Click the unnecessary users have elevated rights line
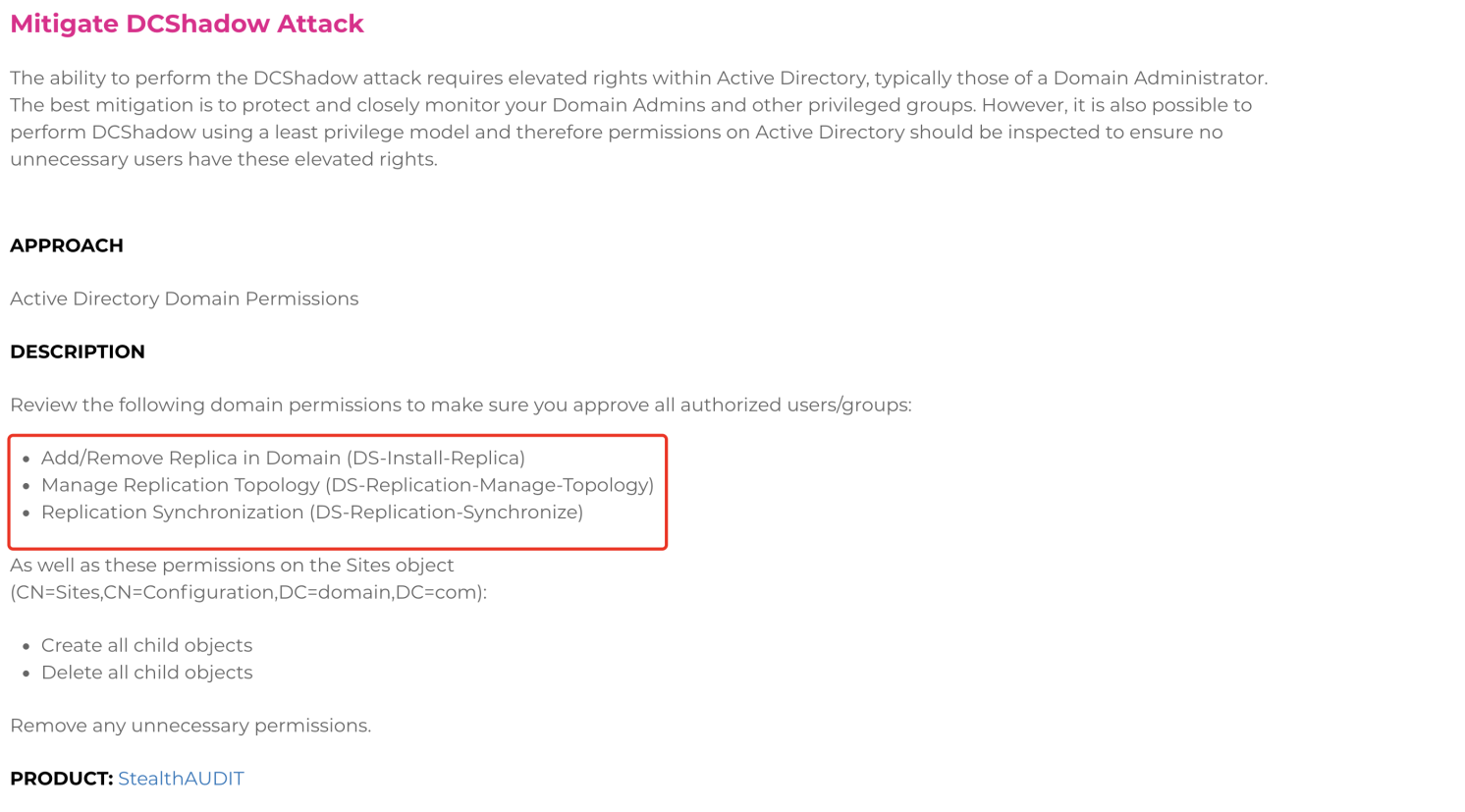Image resolution: width=1465 pixels, height=812 pixels. coord(224,159)
